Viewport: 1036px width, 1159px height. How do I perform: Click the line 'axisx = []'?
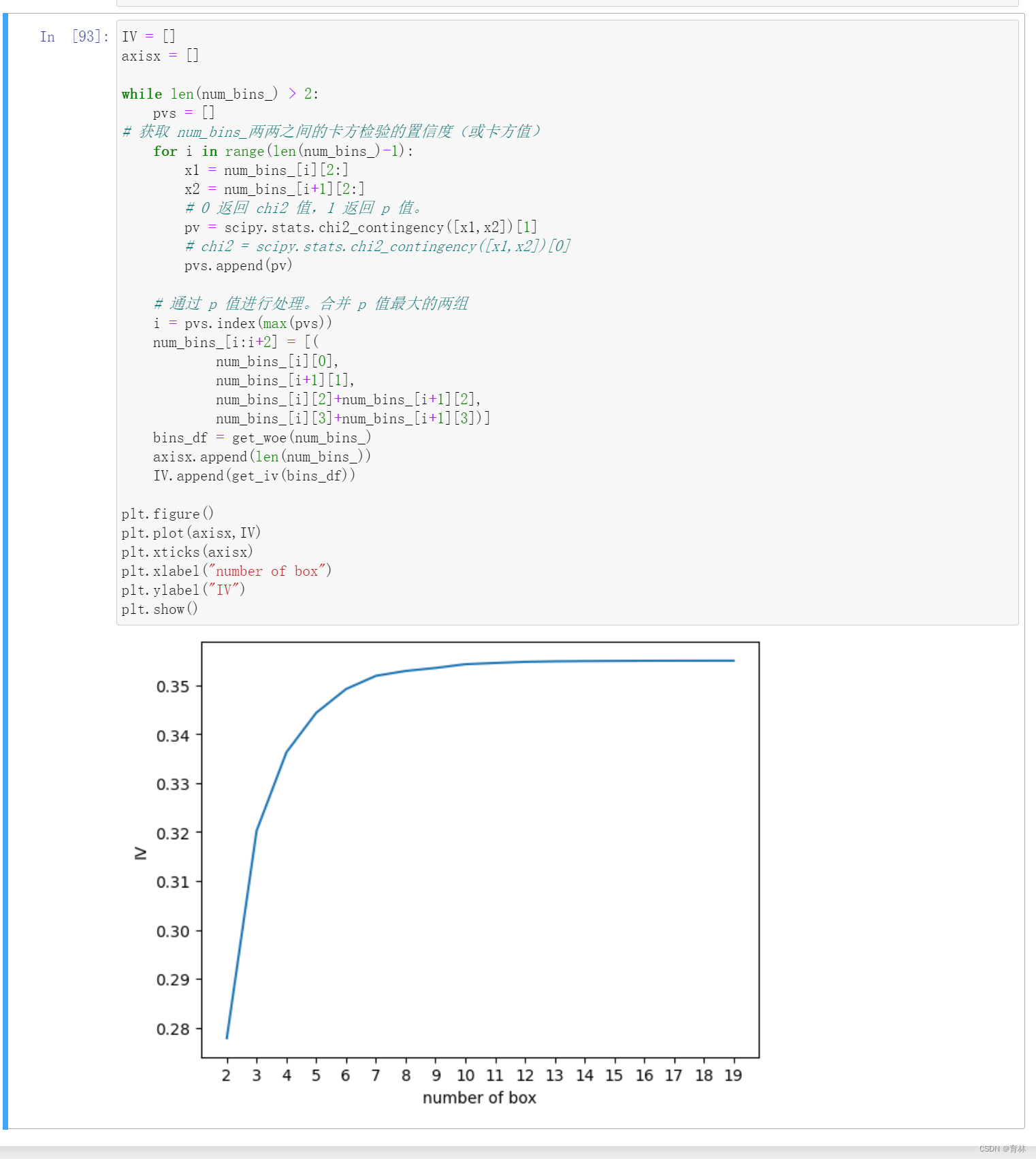coord(160,56)
